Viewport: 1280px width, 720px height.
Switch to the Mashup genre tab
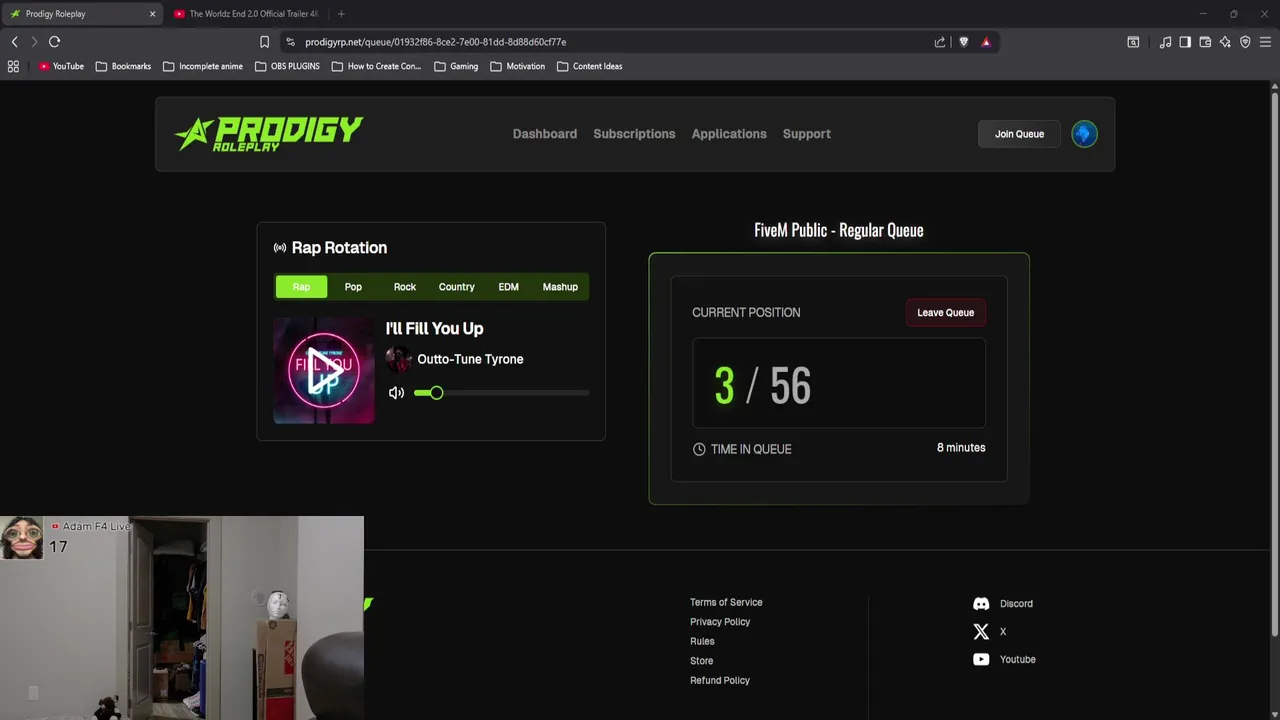click(560, 287)
